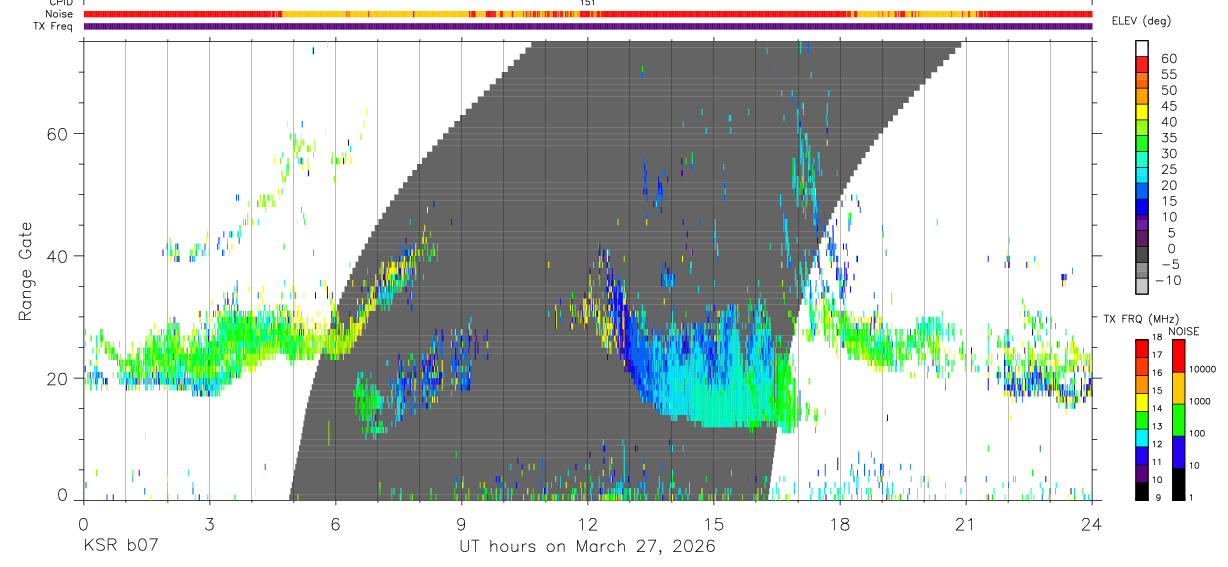Pick the orange block of the NOISE colorbar
This screenshot has height=567, width=1228.
tap(1177, 387)
